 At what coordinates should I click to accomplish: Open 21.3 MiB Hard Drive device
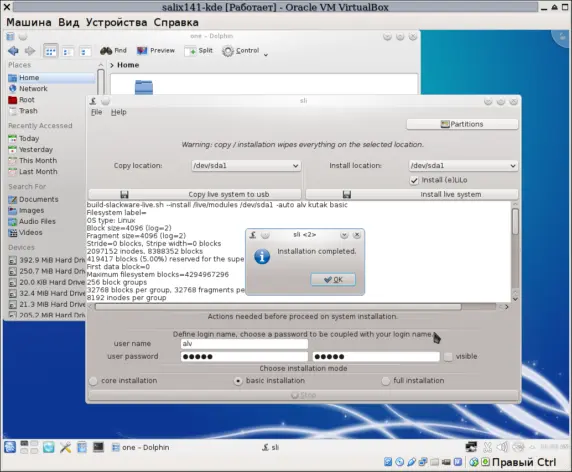click(47, 304)
